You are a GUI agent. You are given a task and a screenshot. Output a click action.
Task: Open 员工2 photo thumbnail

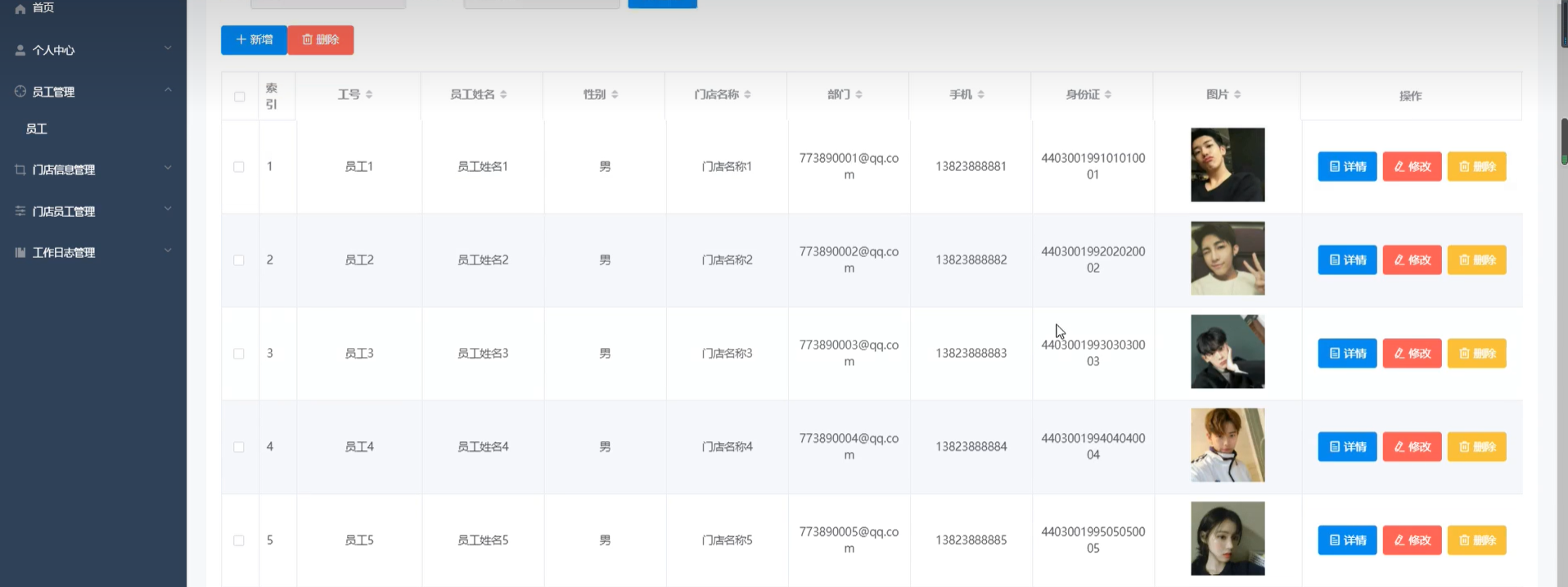coord(1228,258)
